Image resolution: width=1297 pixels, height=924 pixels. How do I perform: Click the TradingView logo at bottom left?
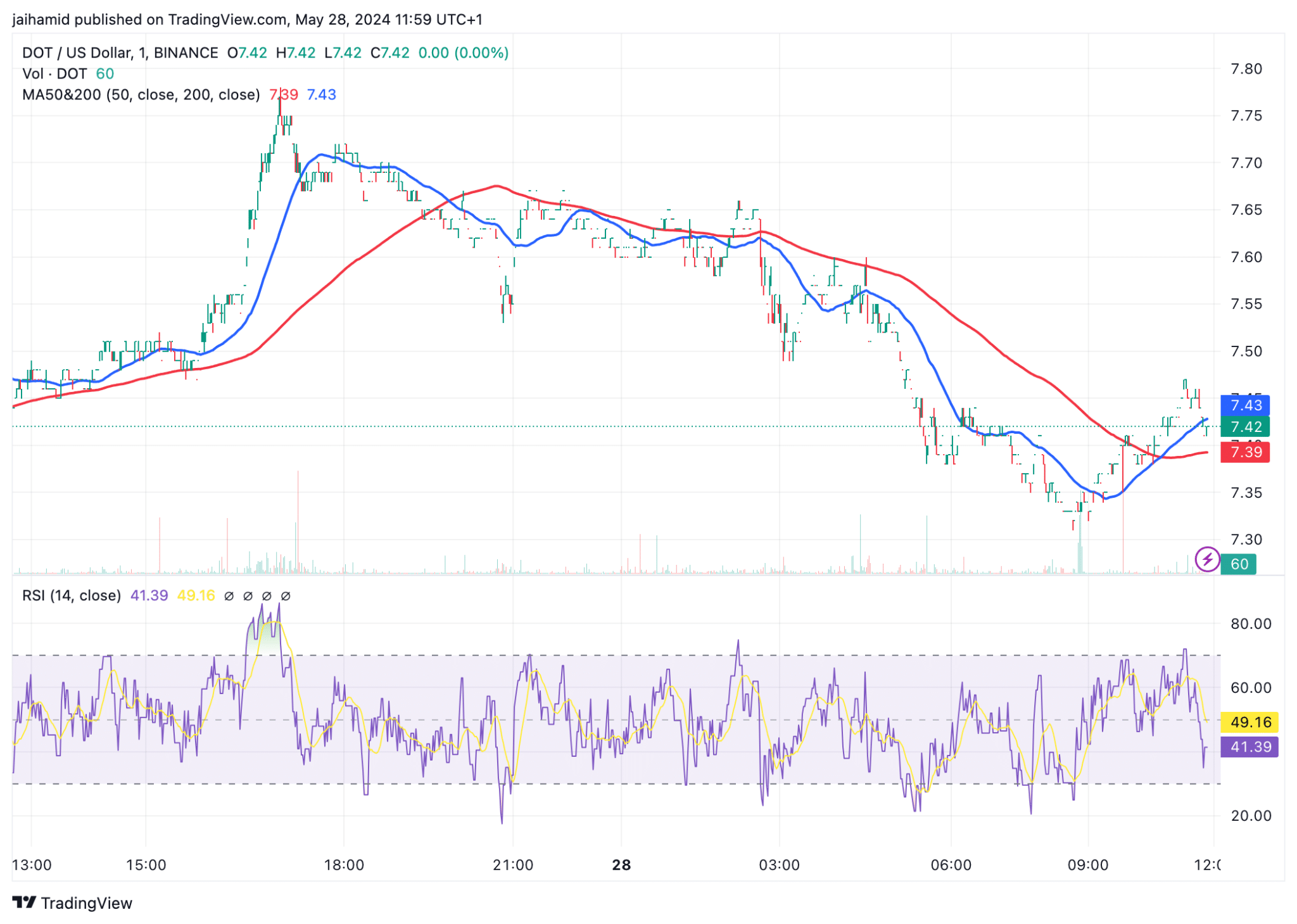[72, 902]
